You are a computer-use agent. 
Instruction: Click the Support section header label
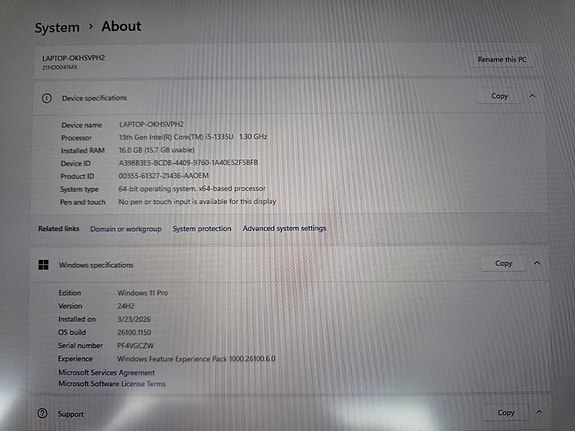tap(70, 414)
